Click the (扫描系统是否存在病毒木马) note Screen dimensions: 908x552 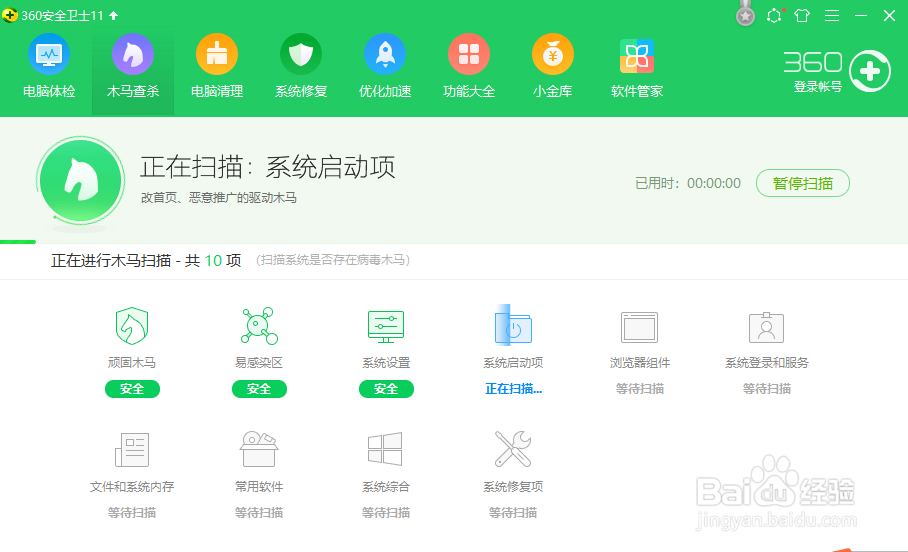[x=333, y=261]
